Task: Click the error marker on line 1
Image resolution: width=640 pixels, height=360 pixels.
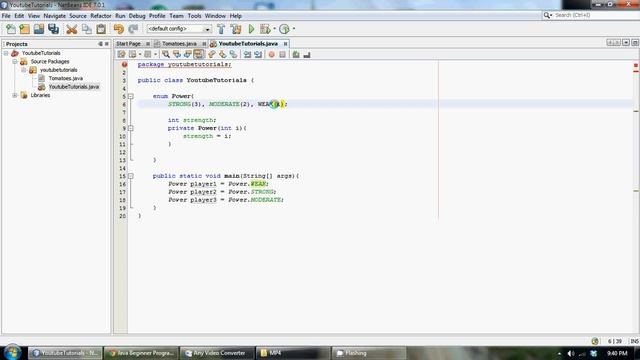Action: point(124,64)
